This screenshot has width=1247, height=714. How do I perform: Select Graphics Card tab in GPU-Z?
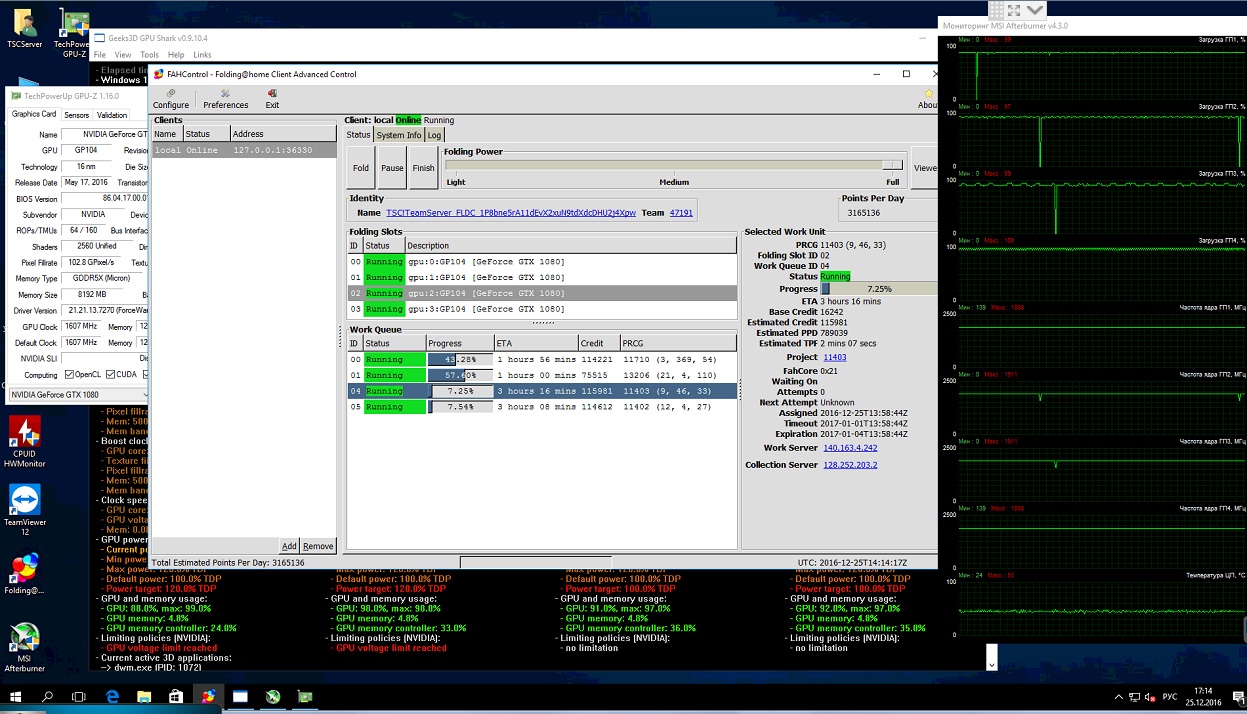point(34,114)
